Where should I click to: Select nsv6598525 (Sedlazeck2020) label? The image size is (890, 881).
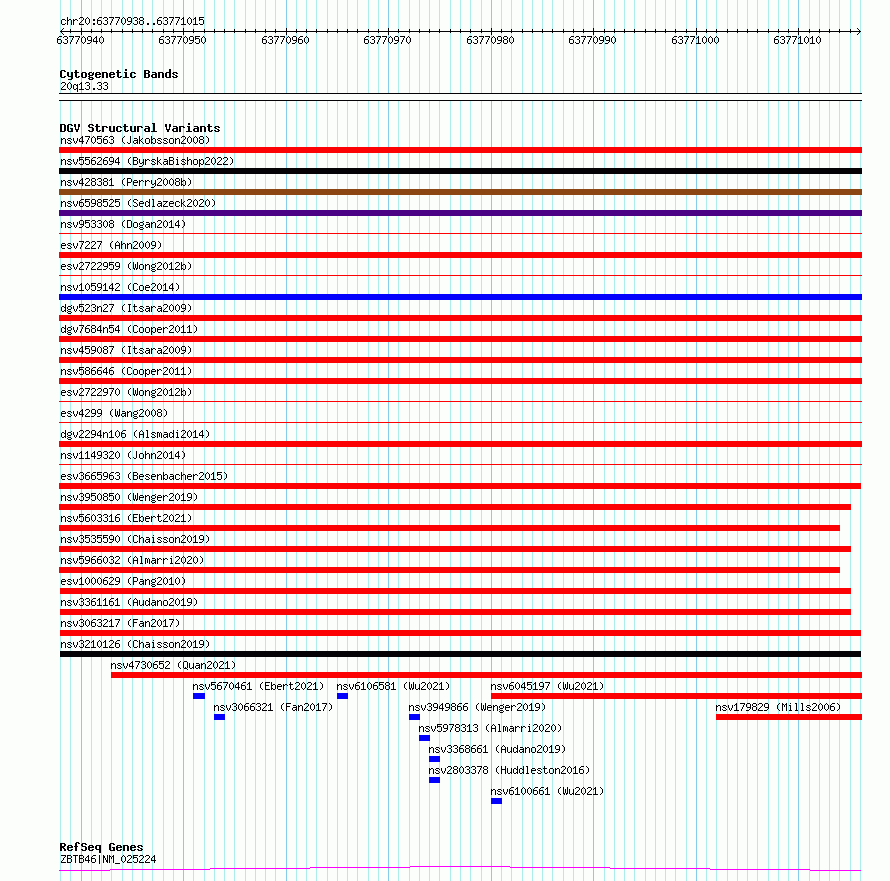[x=138, y=203]
